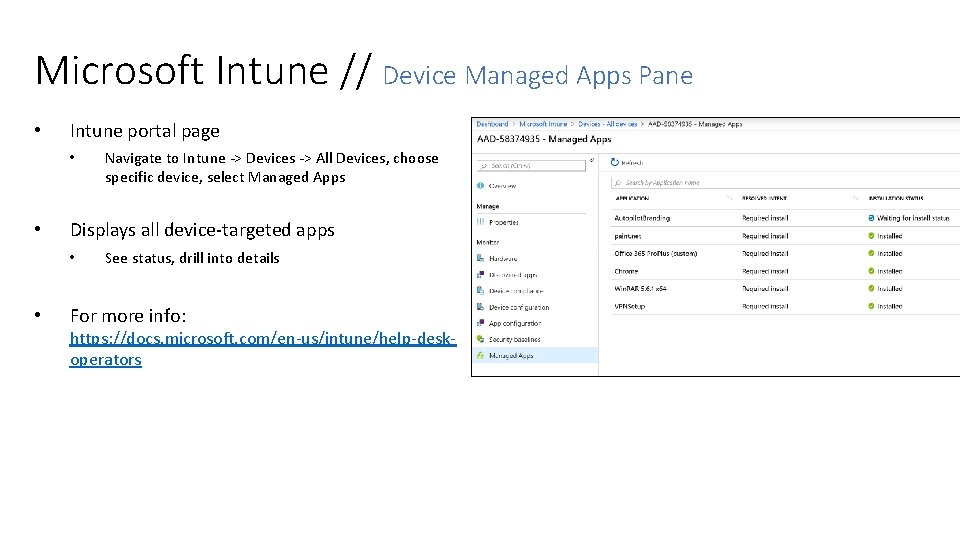Click the App configuration icon
The height and width of the screenshot is (540, 960).
pos(481,323)
